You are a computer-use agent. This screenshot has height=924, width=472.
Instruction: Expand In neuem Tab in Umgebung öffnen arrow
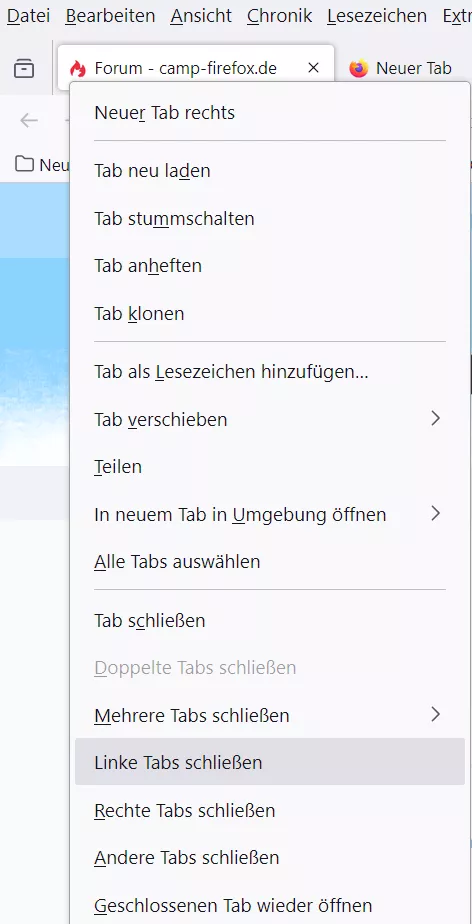pos(435,514)
